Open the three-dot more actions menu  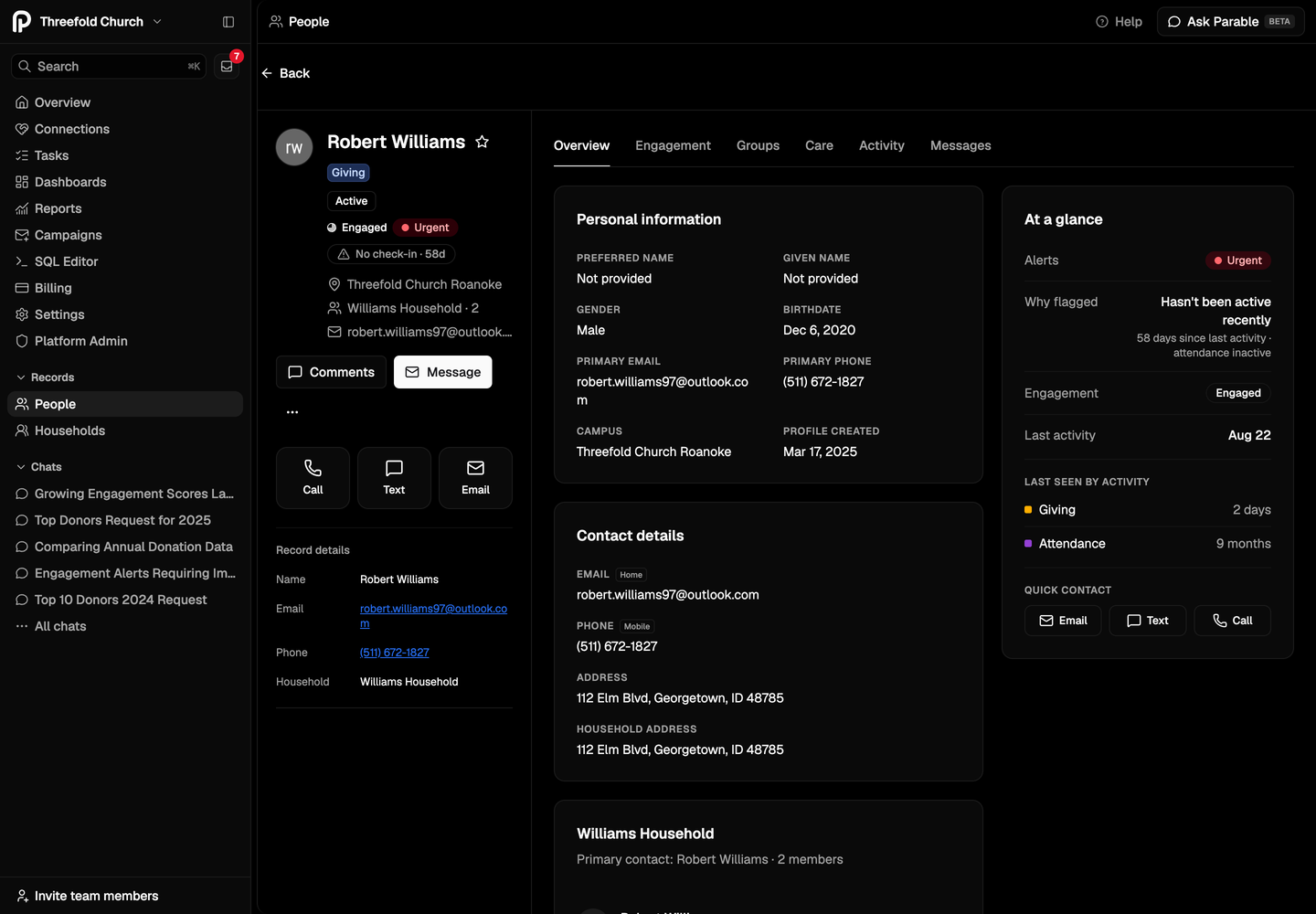click(x=292, y=412)
